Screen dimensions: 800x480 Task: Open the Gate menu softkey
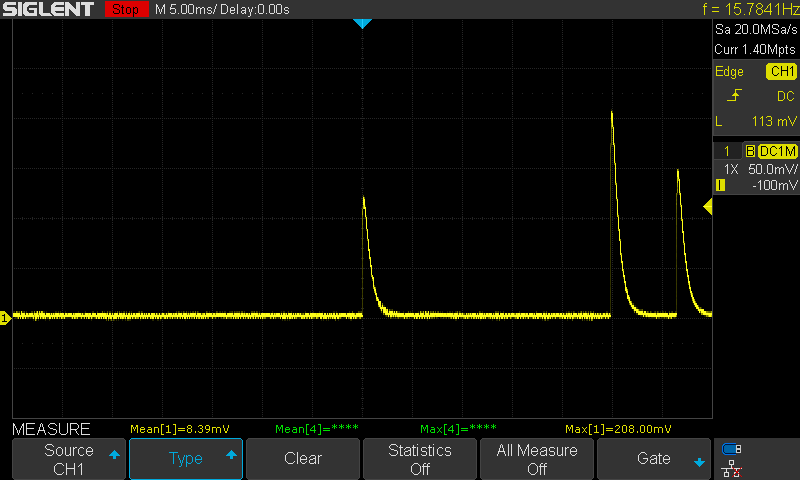pos(654,459)
